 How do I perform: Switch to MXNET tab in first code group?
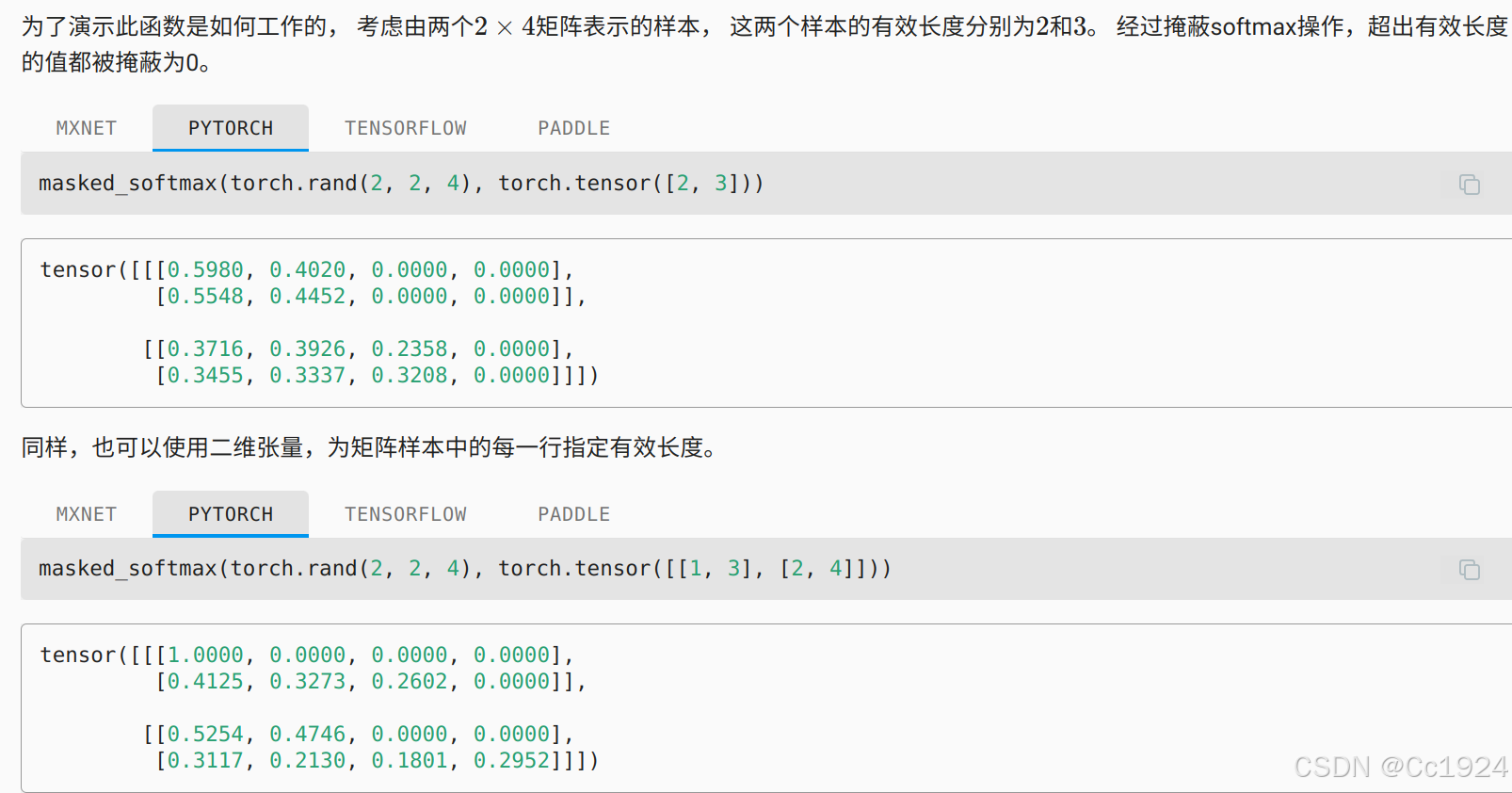87,128
